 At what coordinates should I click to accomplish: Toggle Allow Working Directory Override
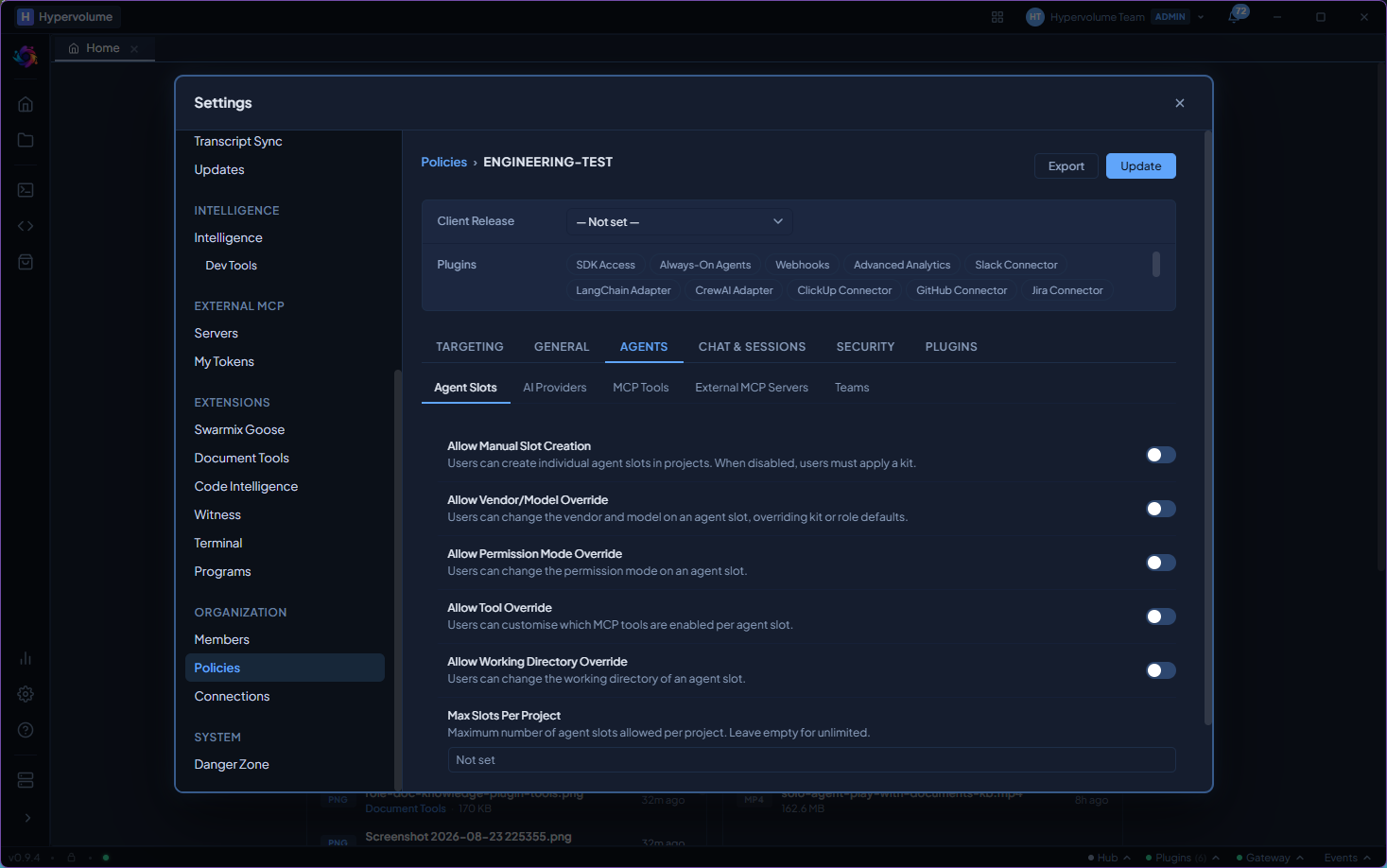(x=1161, y=670)
